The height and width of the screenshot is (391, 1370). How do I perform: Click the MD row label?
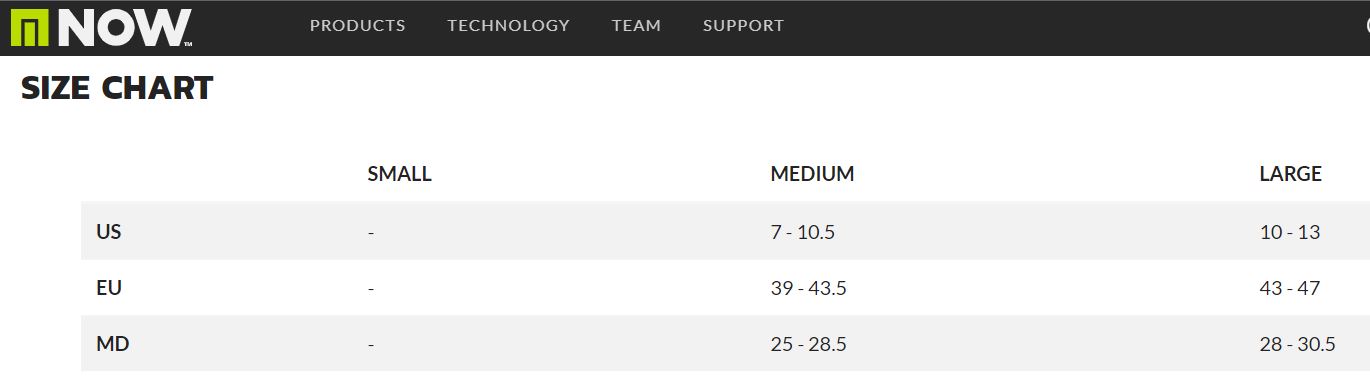[113, 344]
